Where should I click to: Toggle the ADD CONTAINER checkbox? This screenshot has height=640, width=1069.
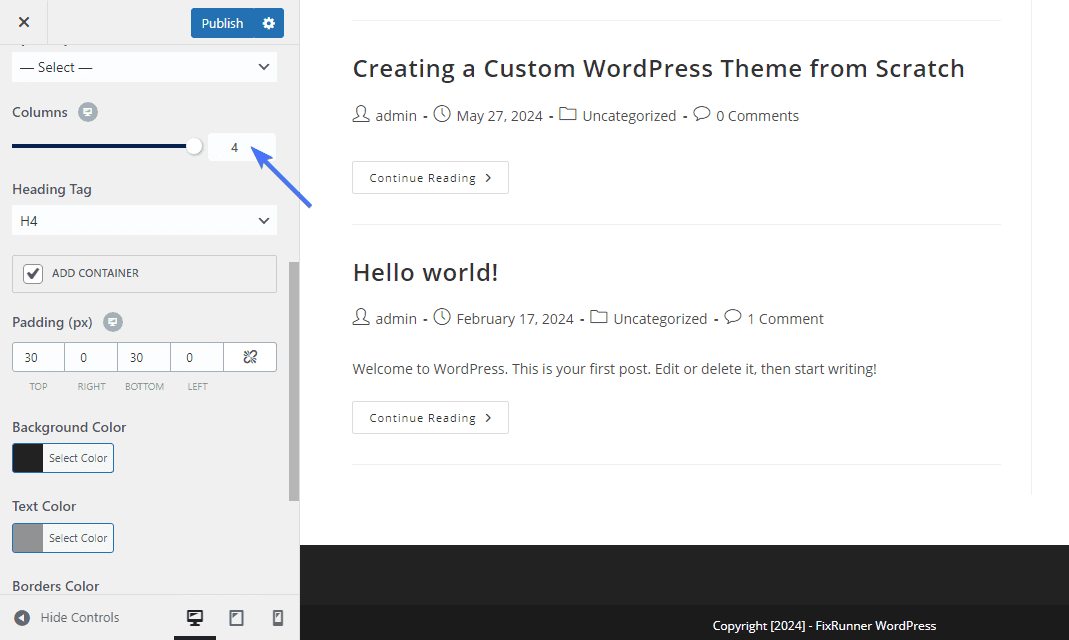point(33,273)
